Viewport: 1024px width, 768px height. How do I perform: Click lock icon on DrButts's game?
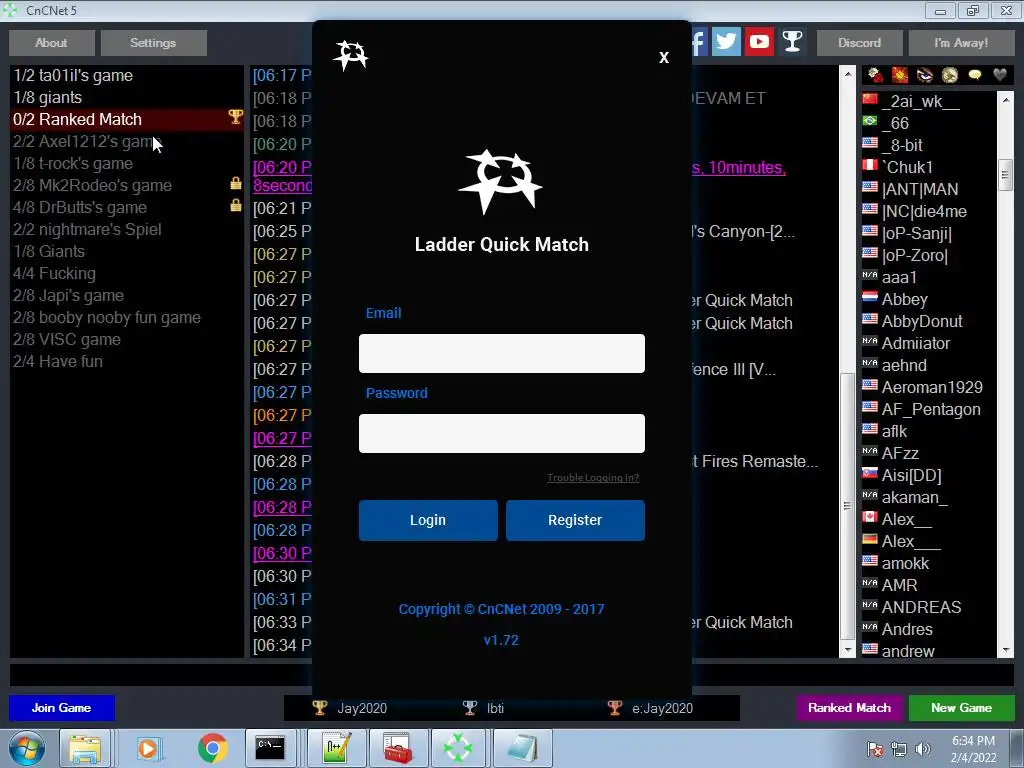point(236,205)
